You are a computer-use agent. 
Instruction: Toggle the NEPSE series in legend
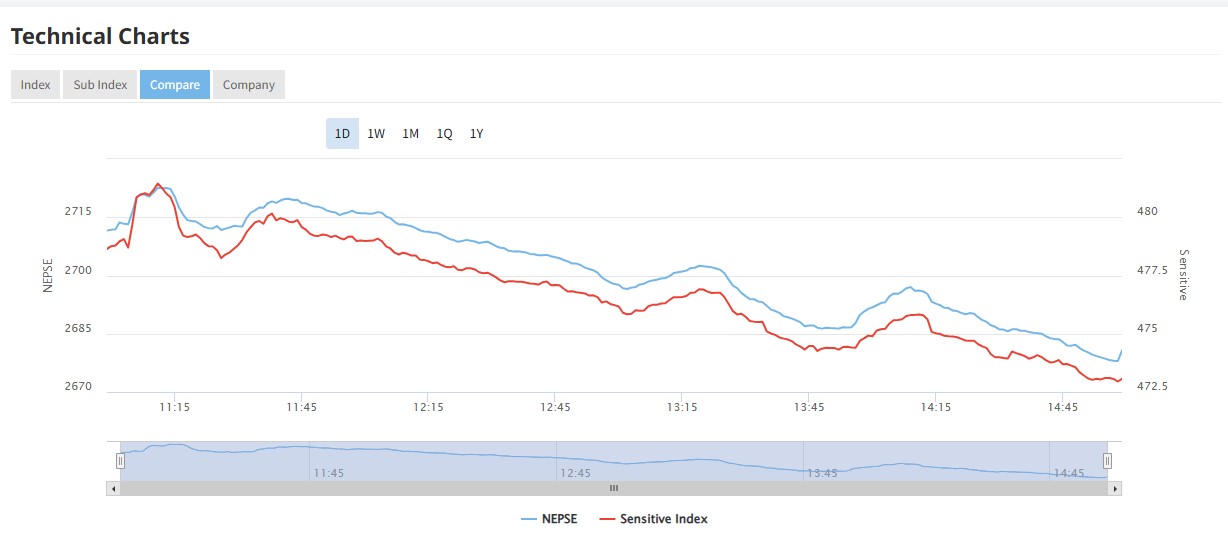click(x=549, y=519)
